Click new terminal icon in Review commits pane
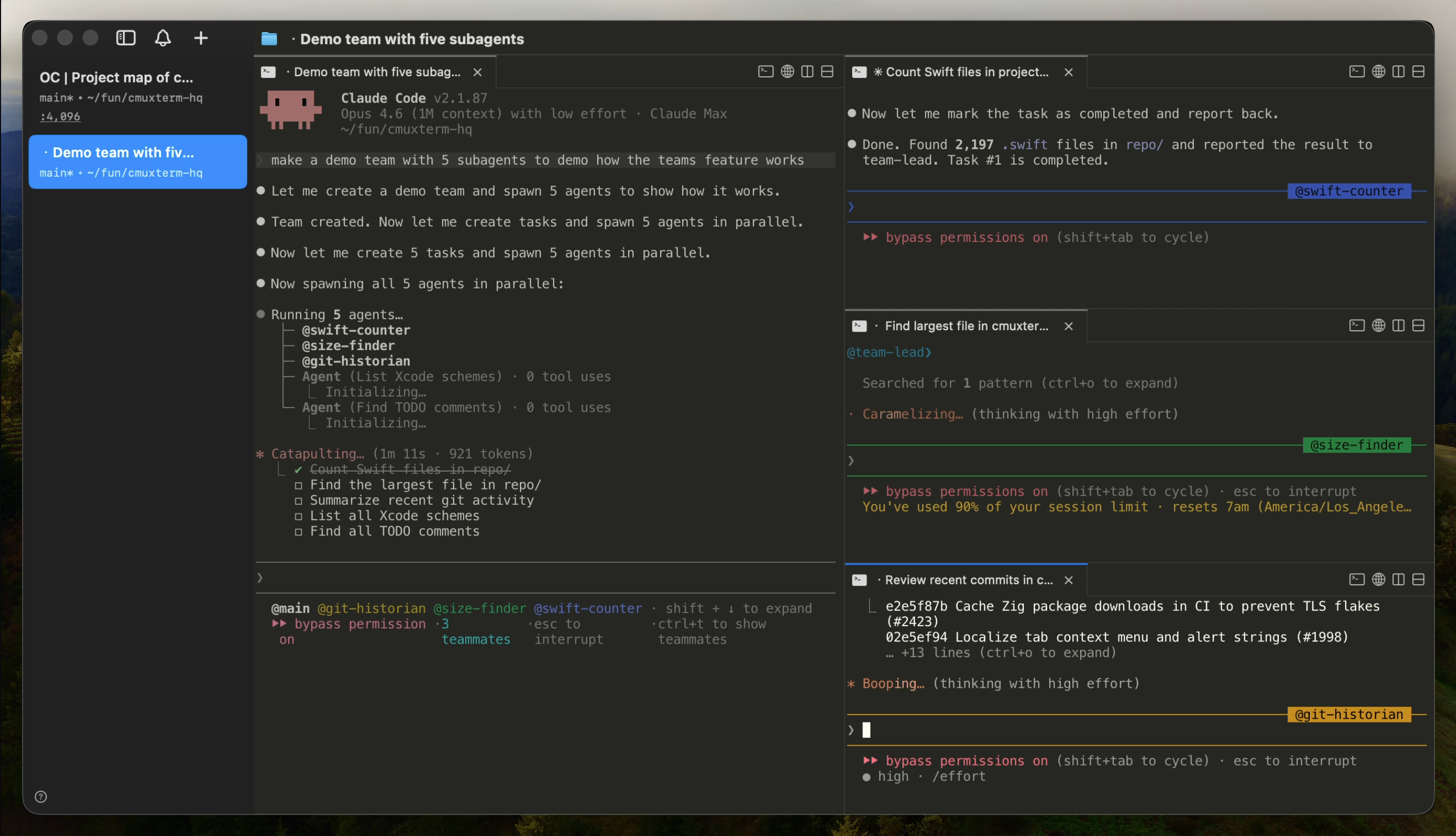This screenshot has height=836, width=1456. [x=1356, y=579]
